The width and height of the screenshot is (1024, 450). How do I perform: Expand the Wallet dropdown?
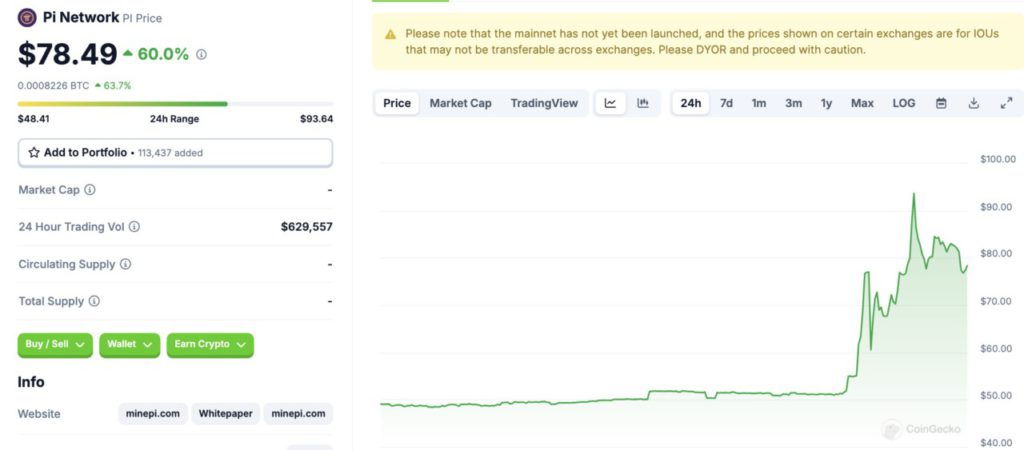click(x=129, y=345)
